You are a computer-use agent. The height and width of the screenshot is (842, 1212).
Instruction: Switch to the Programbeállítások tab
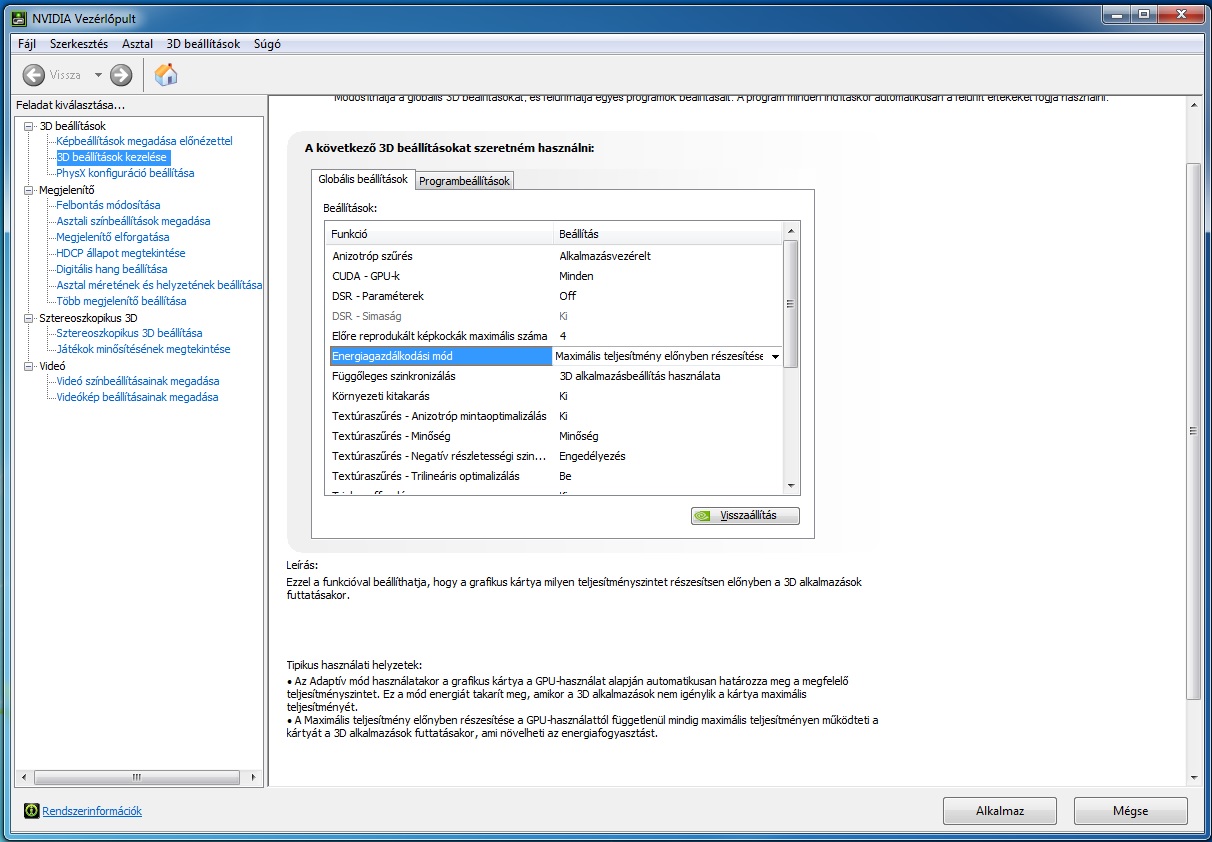pyautogui.click(x=464, y=181)
